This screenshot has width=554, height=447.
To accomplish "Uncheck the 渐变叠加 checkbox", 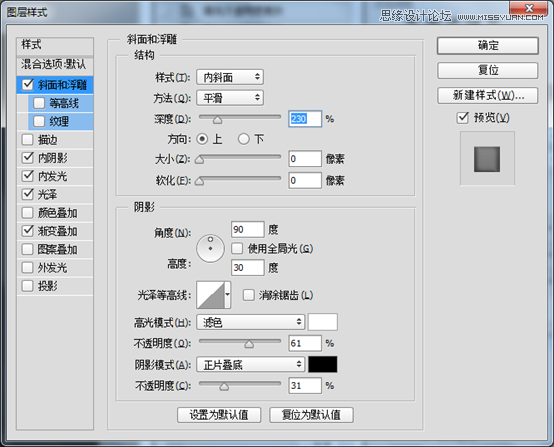I will [28, 231].
